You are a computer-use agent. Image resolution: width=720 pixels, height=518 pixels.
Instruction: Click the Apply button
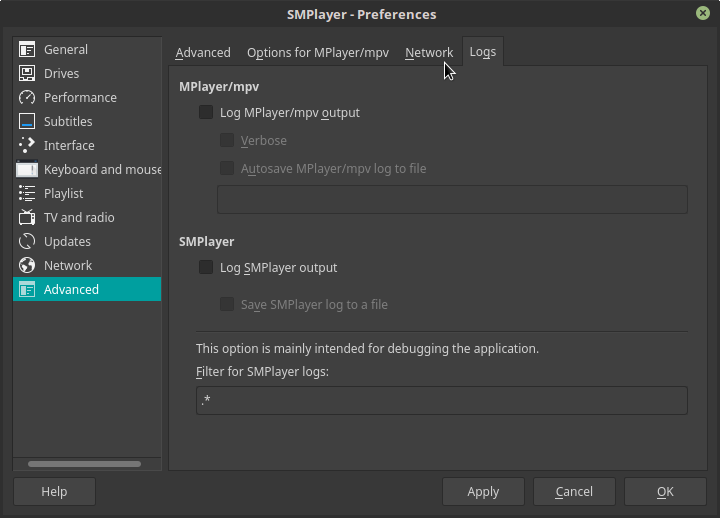pyautogui.click(x=483, y=492)
